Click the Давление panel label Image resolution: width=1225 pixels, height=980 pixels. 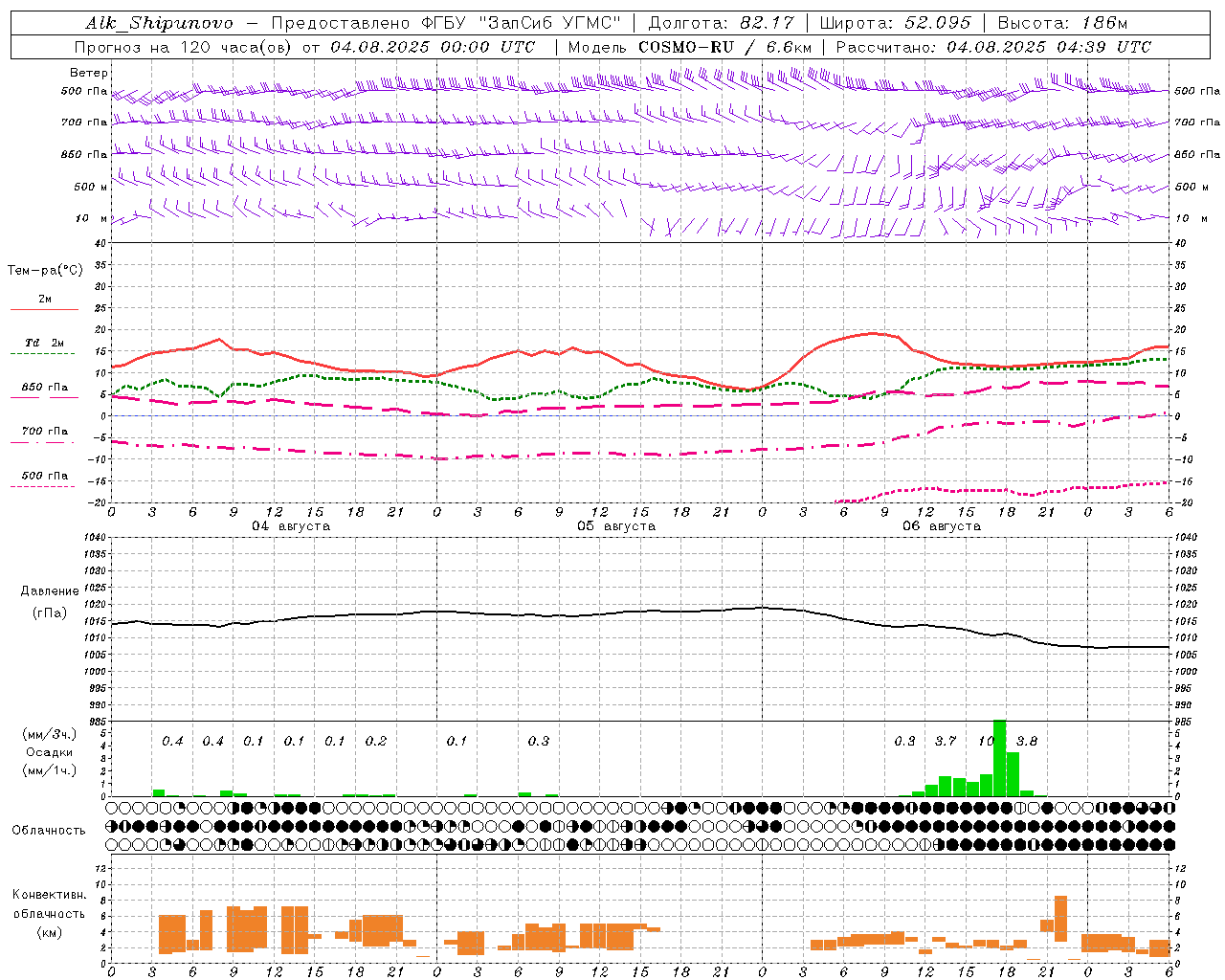(x=50, y=591)
